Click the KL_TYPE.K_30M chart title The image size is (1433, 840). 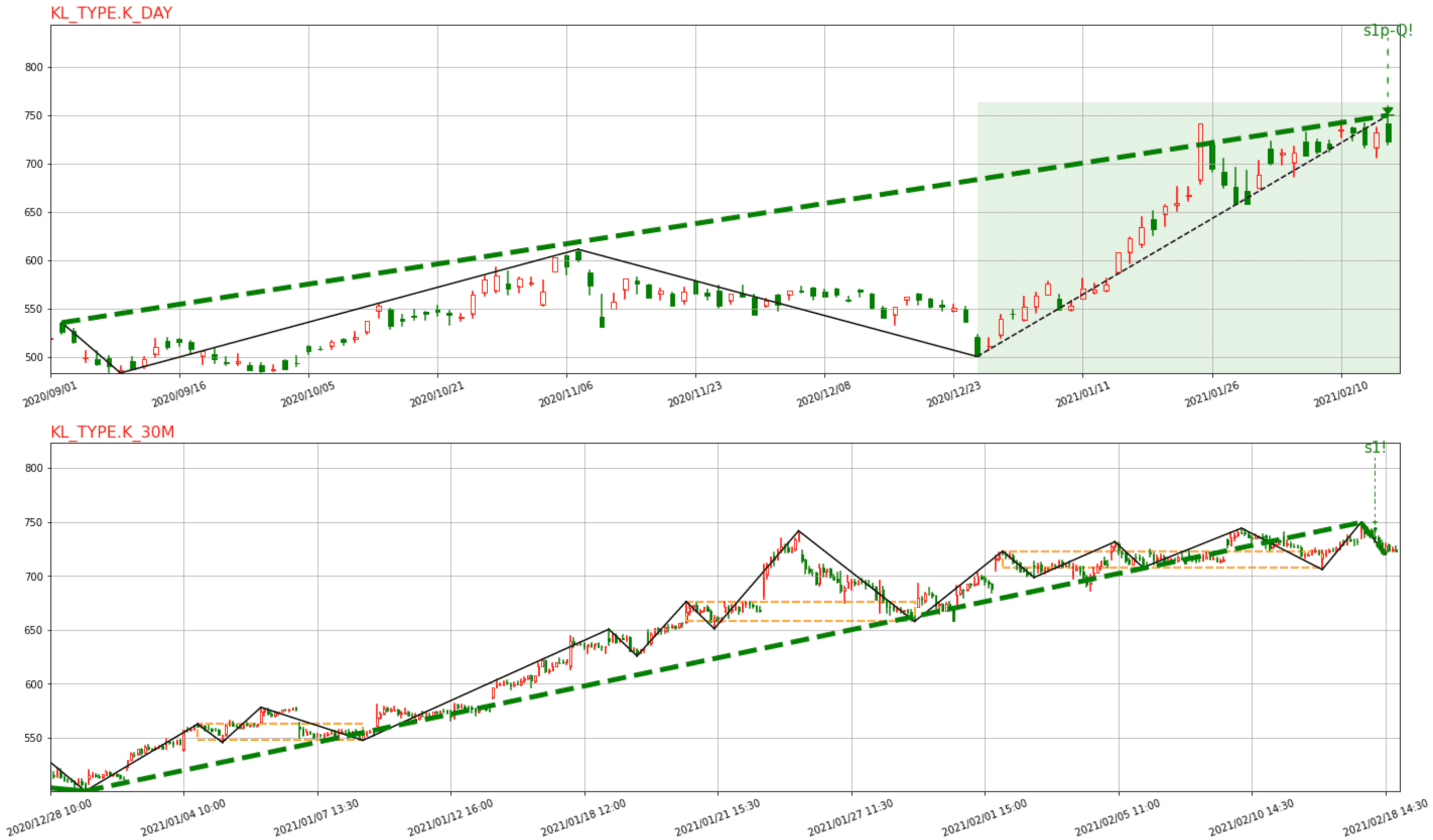[112, 432]
